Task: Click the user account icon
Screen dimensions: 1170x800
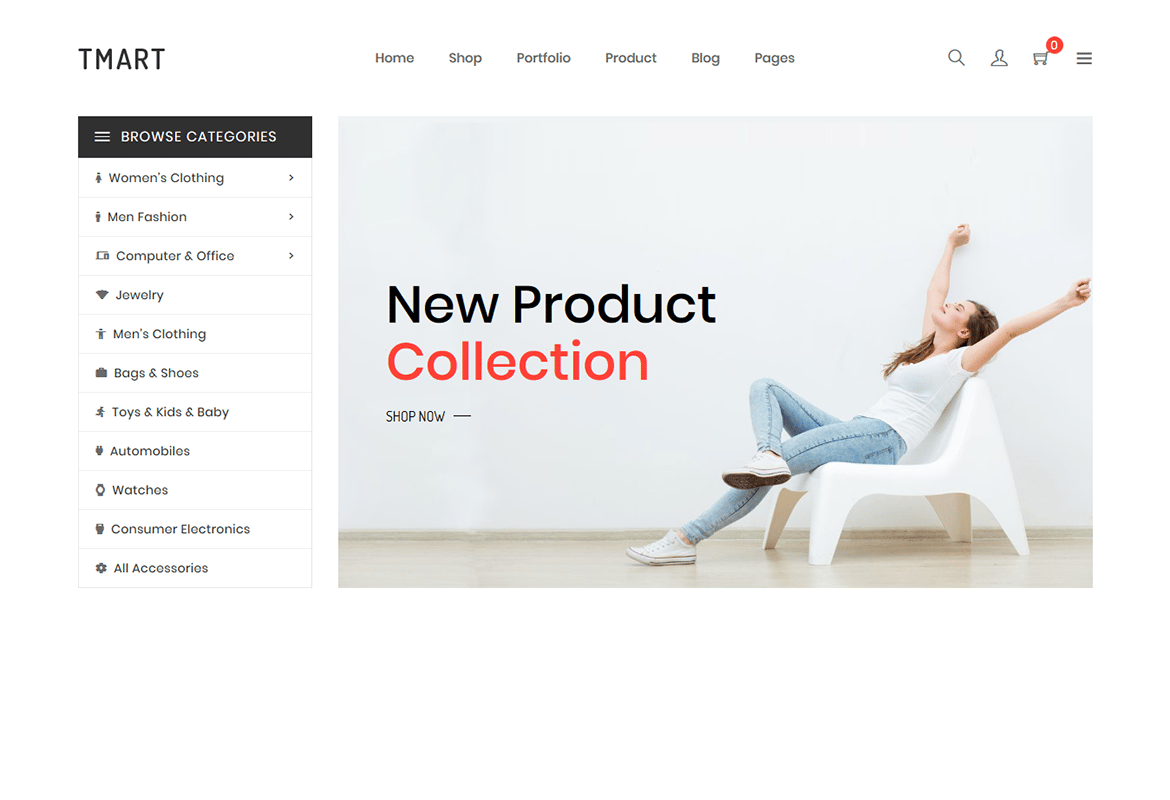Action: point(999,57)
